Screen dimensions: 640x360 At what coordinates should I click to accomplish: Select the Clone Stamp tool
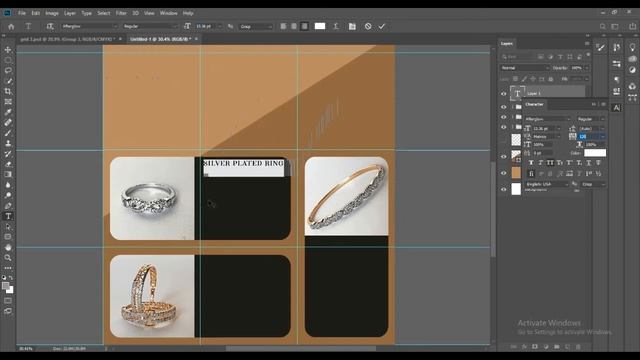(x=8, y=143)
